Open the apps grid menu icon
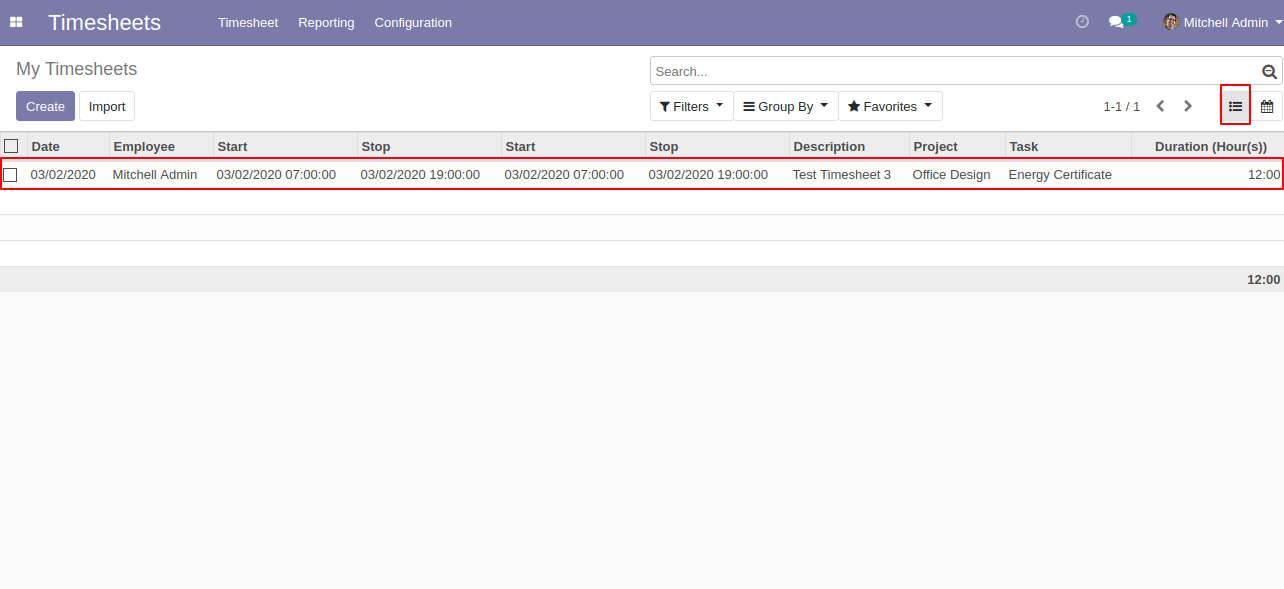This screenshot has height=589, width=1284. tap(16, 22)
